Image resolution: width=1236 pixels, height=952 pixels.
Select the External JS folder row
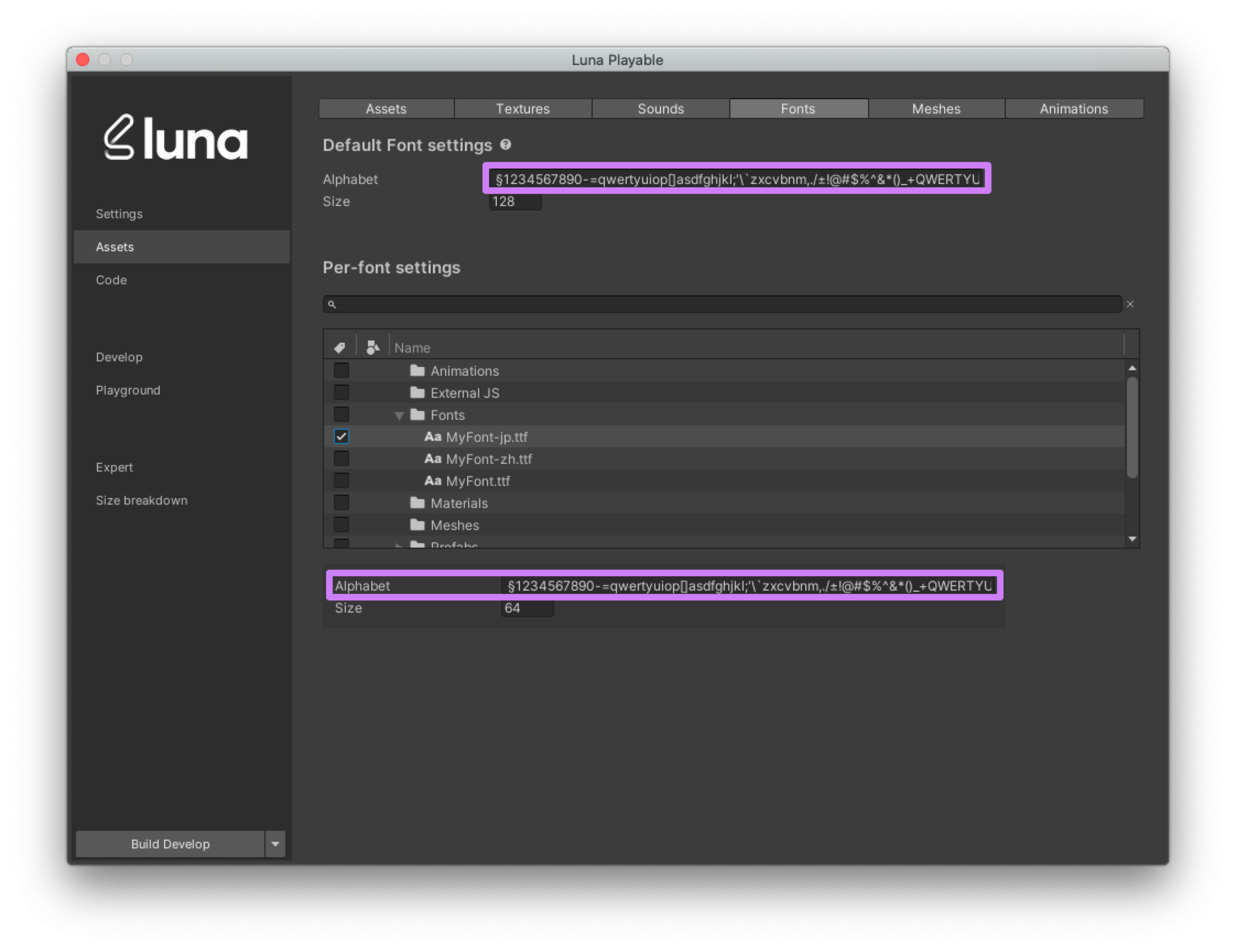pos(724,392)
